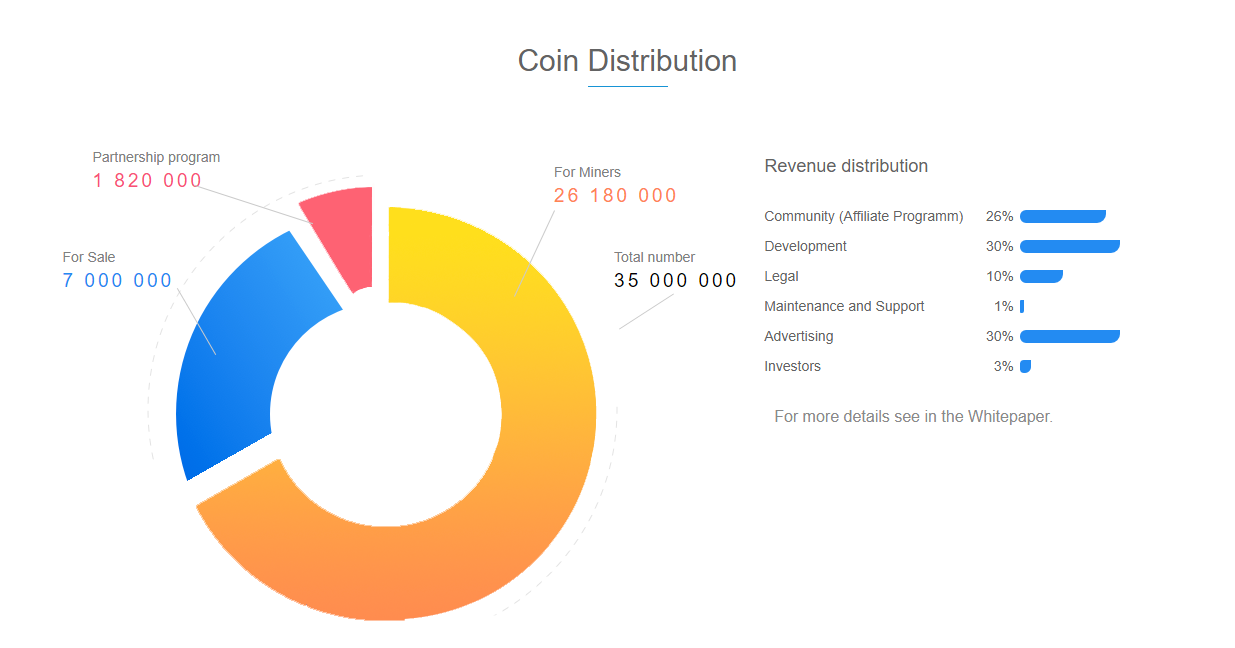Click the Whitepaper details text

913,416
